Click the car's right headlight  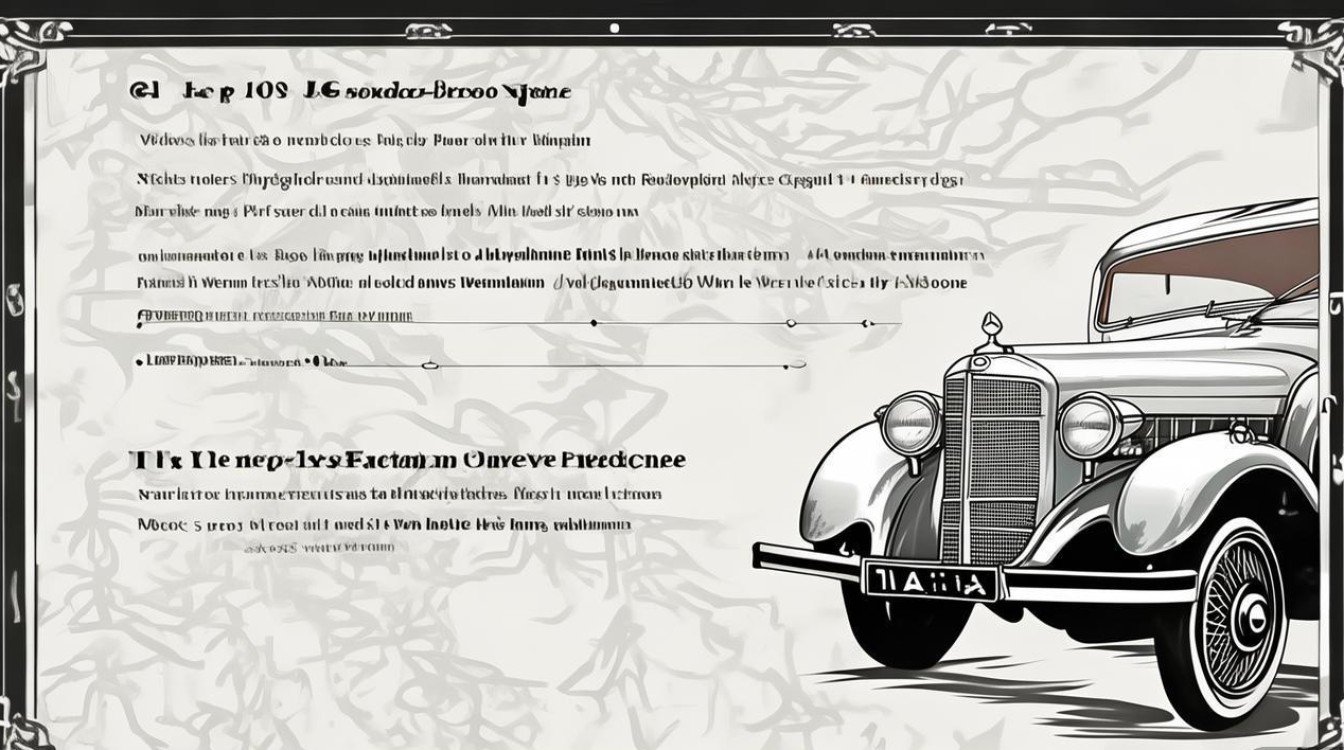coord(1089,426)
